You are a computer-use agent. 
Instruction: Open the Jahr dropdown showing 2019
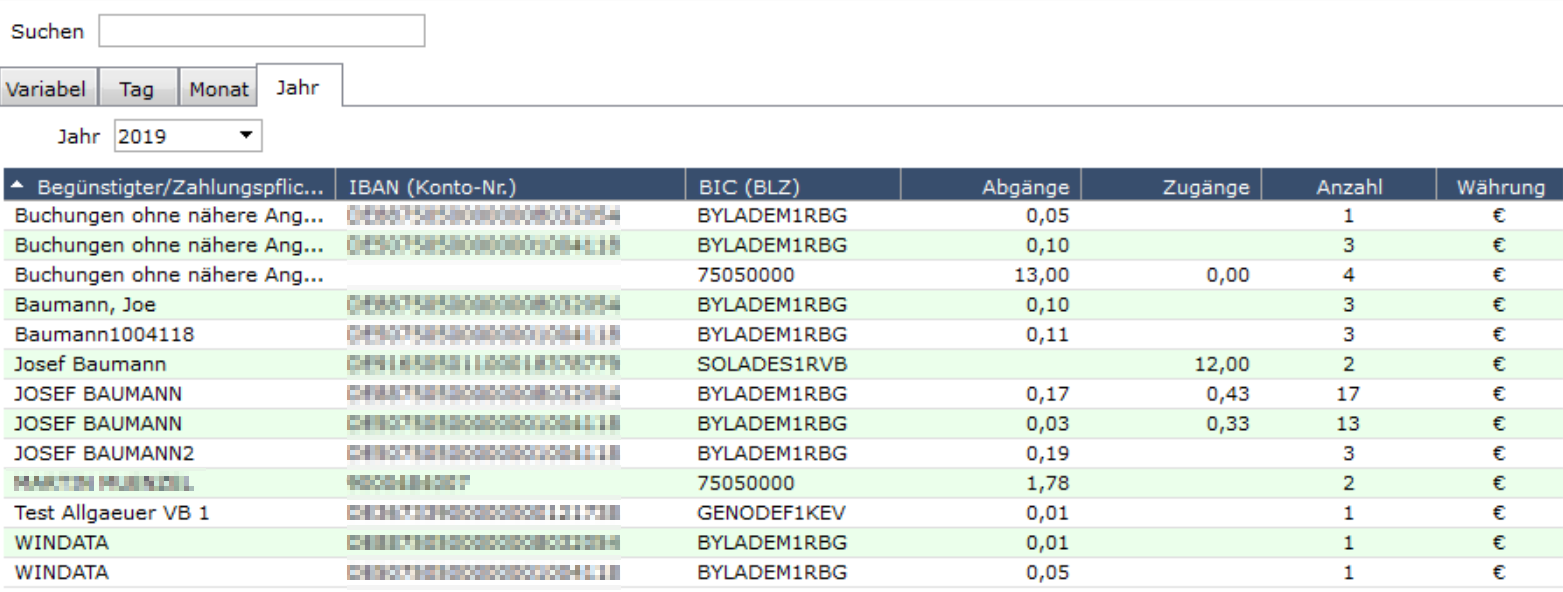point(188,137)
